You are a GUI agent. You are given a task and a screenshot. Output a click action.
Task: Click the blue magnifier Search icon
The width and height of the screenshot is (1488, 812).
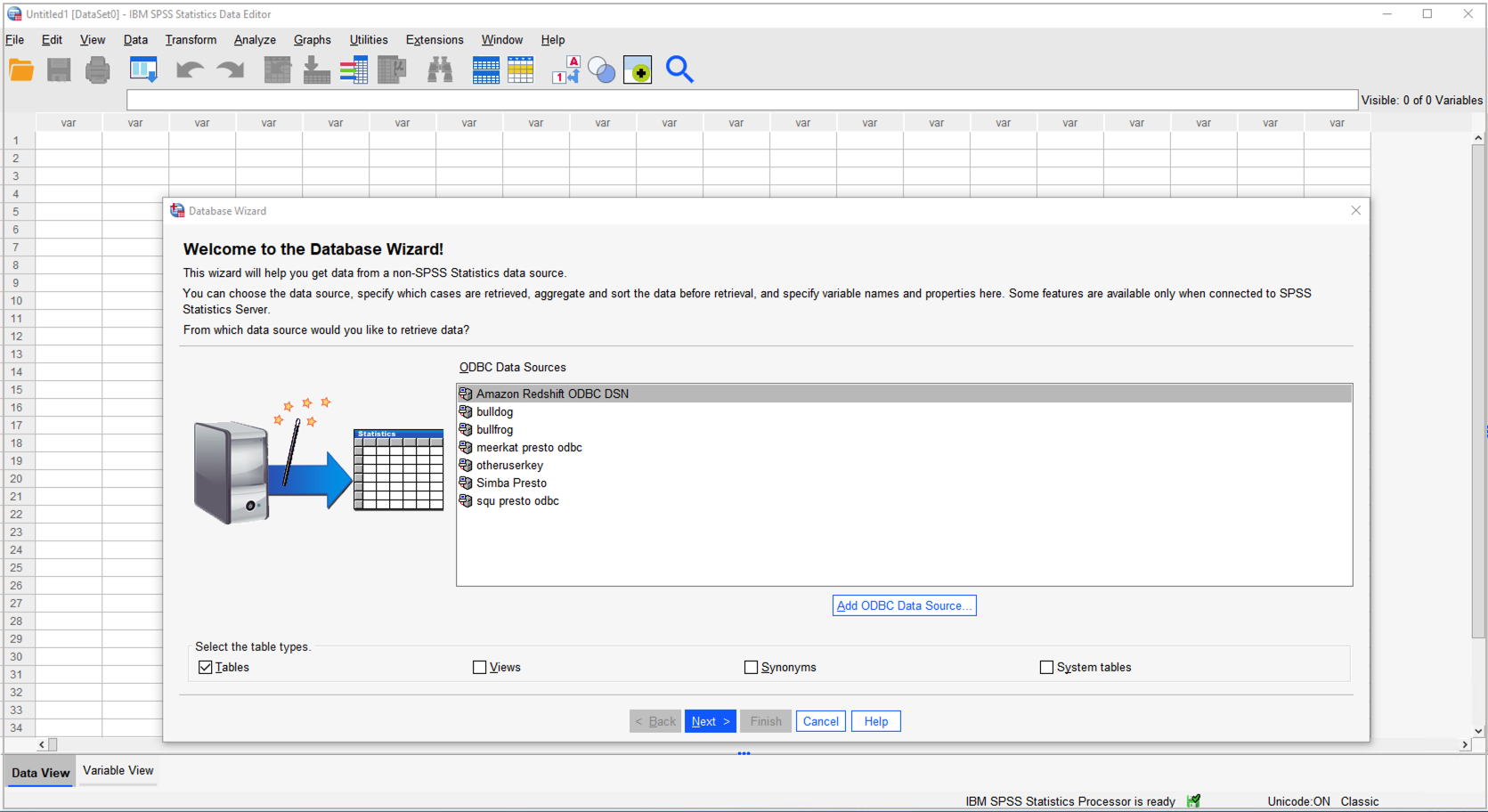[679, 69]
